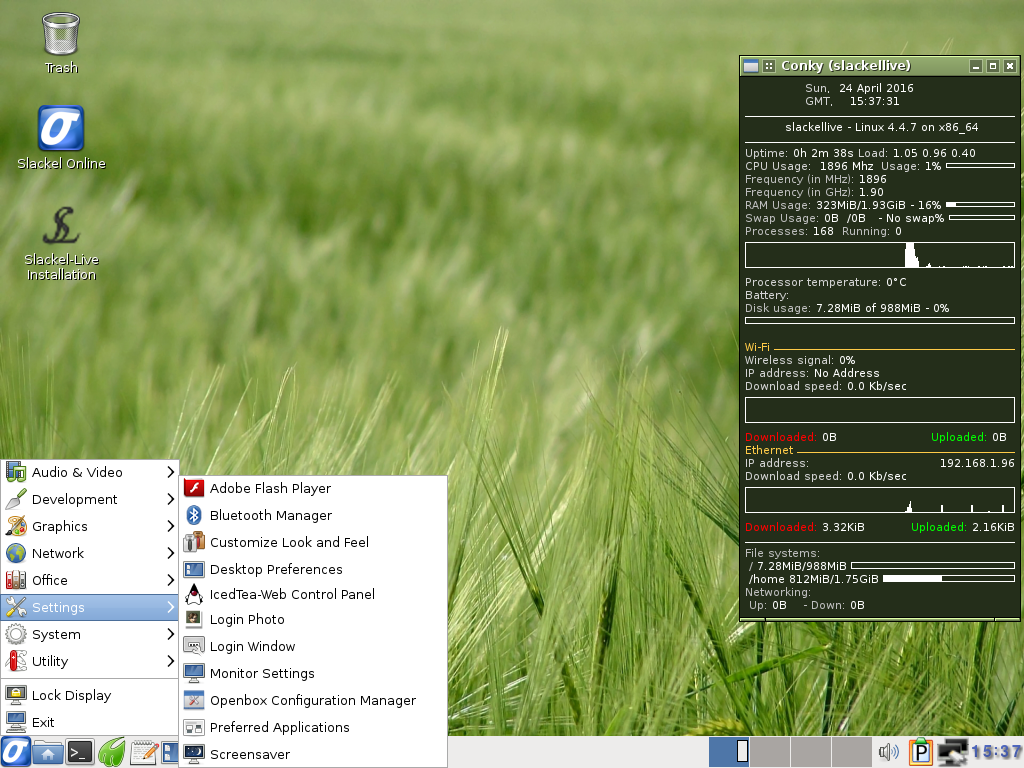Viewport: 1024px width, 768px height.
Task: Switch to the first workspace in pager
Action: (729, 752)
